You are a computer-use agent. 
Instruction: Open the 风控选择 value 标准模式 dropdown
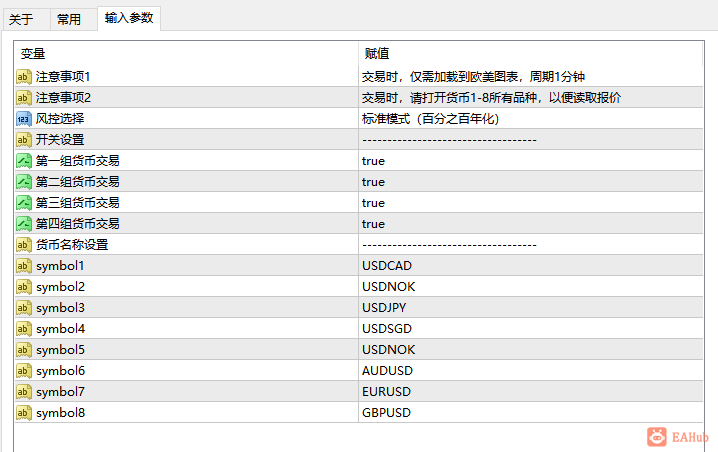click(530, 119)
